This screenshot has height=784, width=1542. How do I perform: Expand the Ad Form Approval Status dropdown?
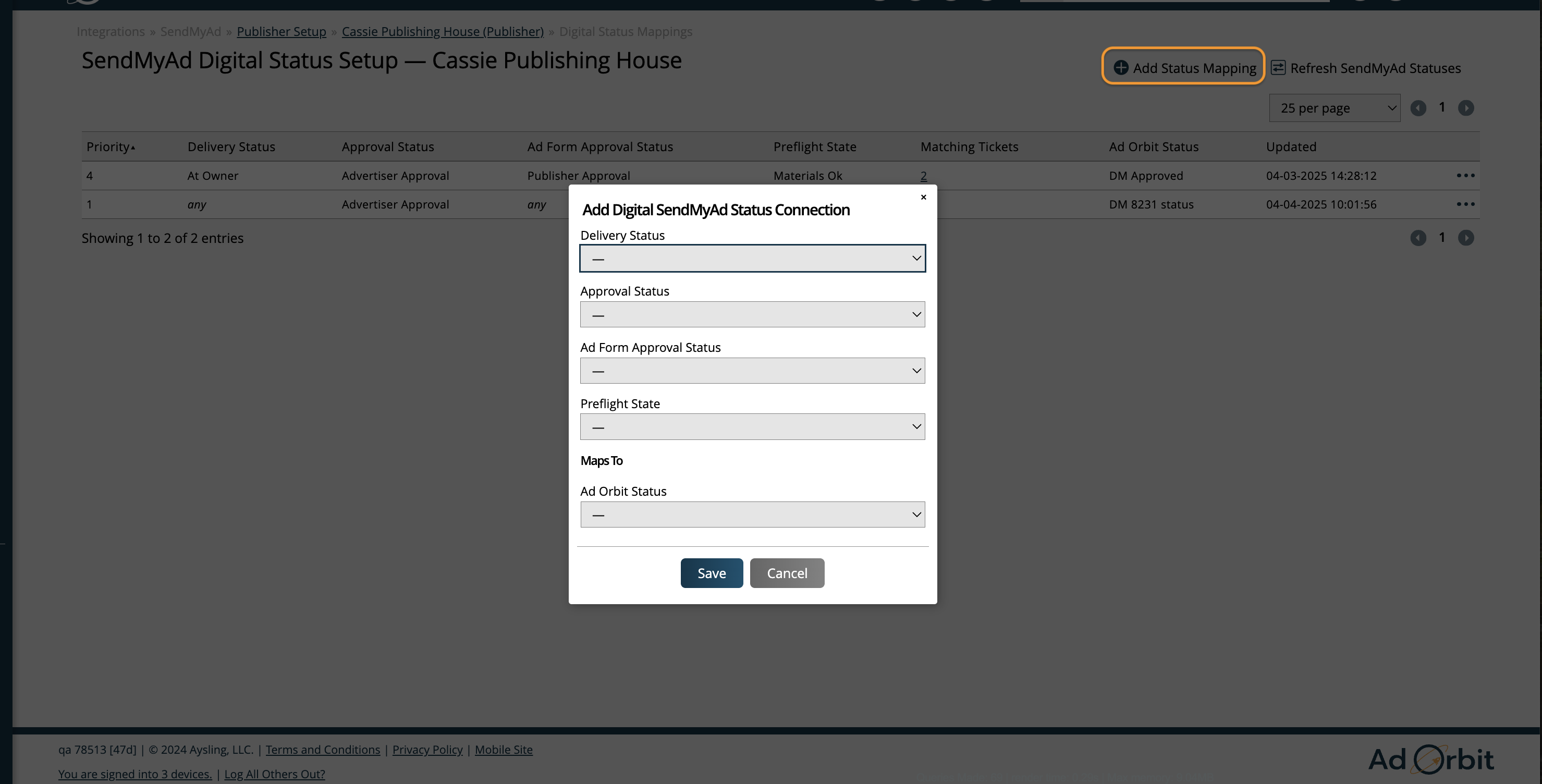pyautogui.click(x=752, y=371)
